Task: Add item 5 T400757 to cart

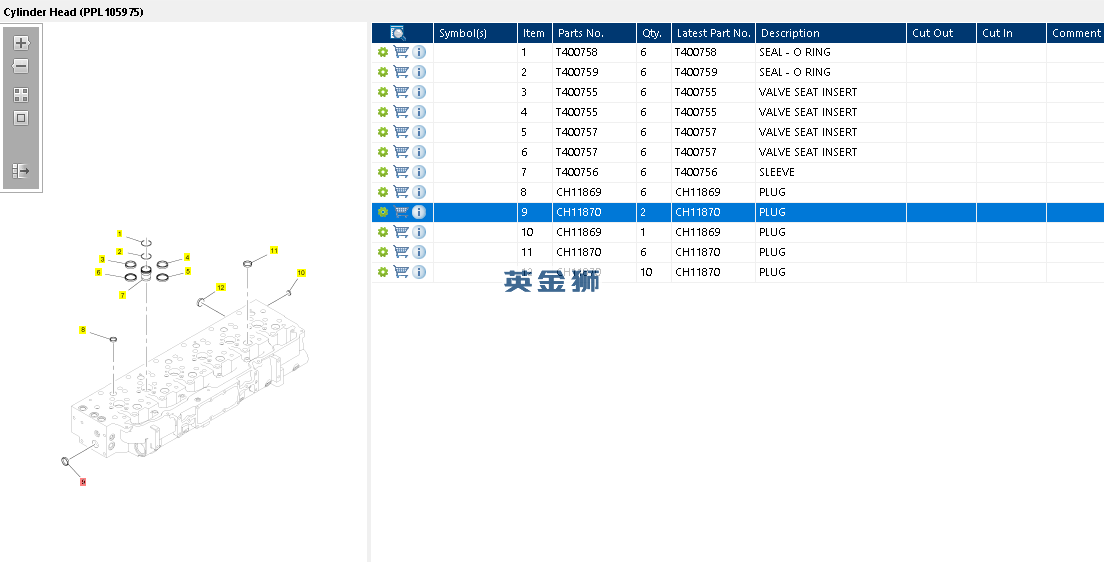Action: point(401,132)
